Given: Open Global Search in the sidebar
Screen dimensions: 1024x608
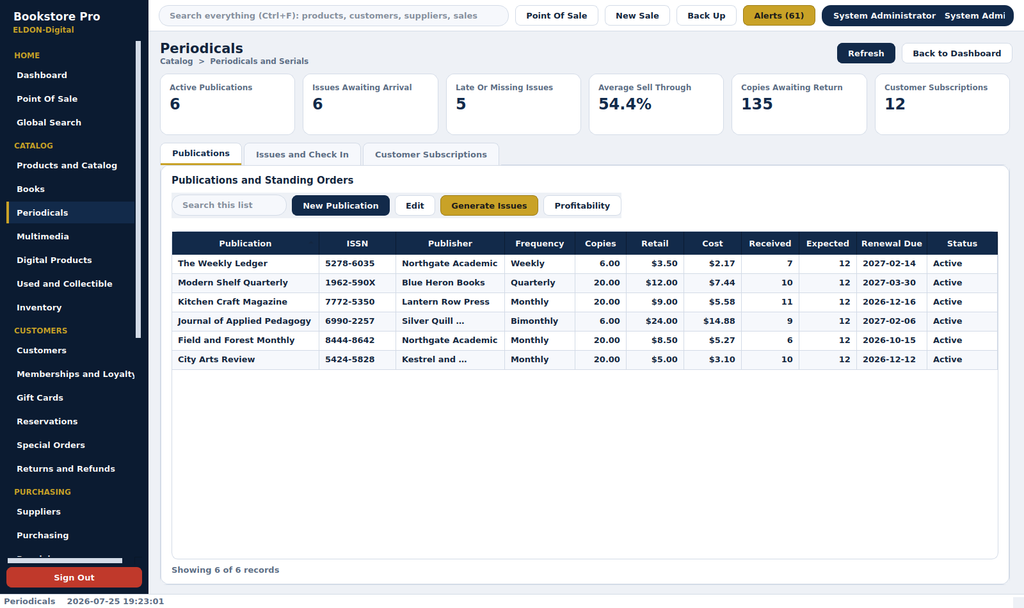Looking at the screenshot, I should point(71,122).
